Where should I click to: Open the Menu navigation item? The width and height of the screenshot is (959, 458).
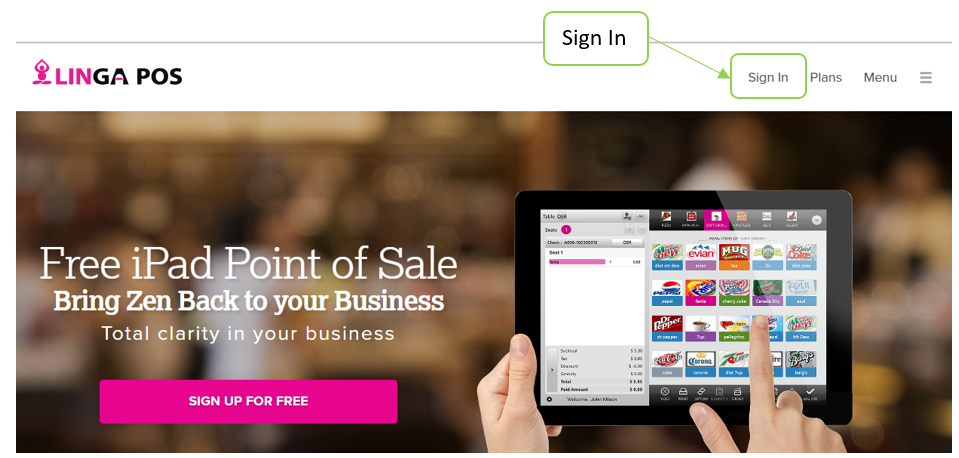click(x=880, y=78)
